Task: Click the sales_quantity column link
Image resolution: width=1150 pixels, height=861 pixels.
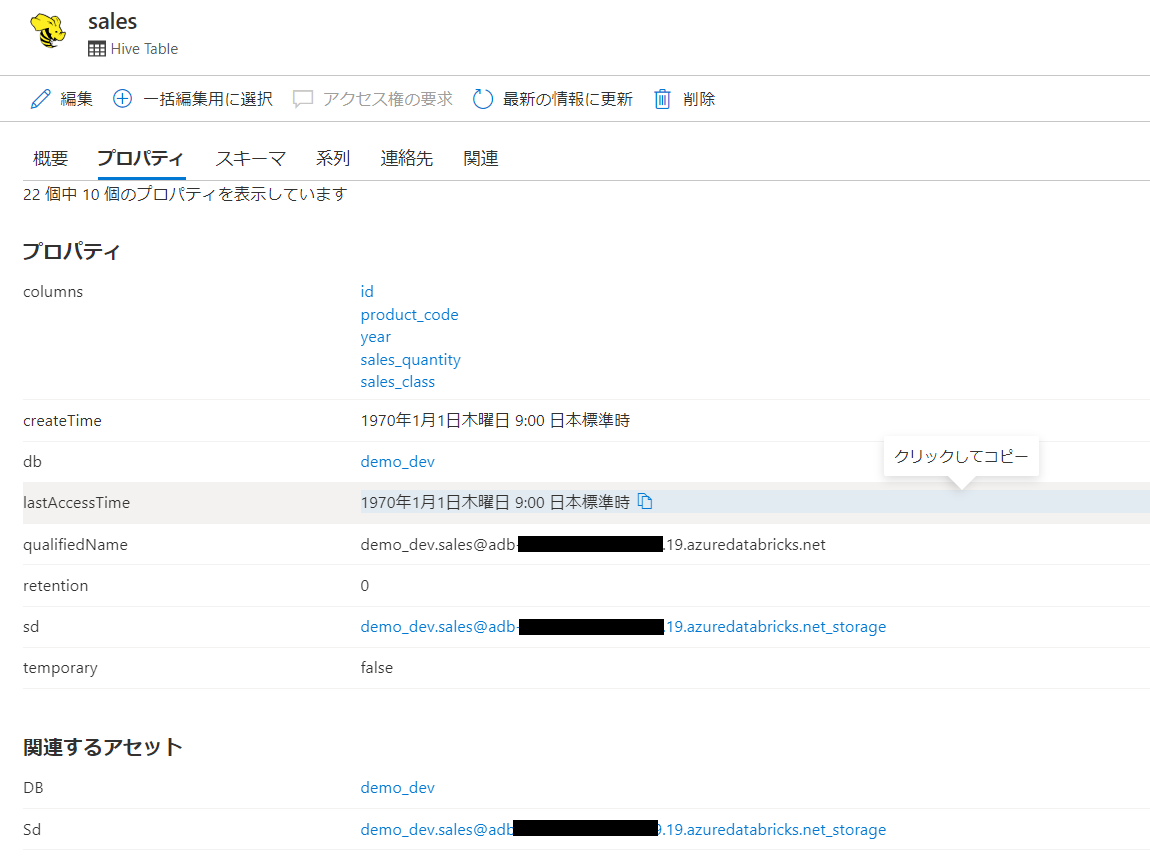Action: [410, 359]
